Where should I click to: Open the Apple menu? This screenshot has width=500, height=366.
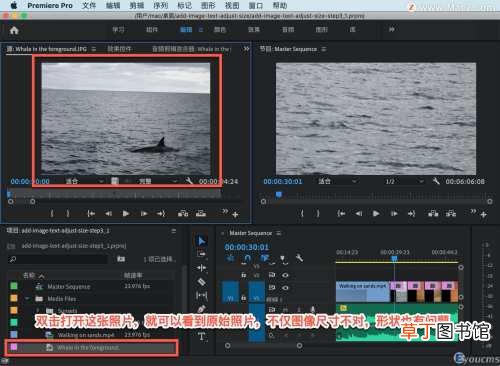[x=14, y=5]
